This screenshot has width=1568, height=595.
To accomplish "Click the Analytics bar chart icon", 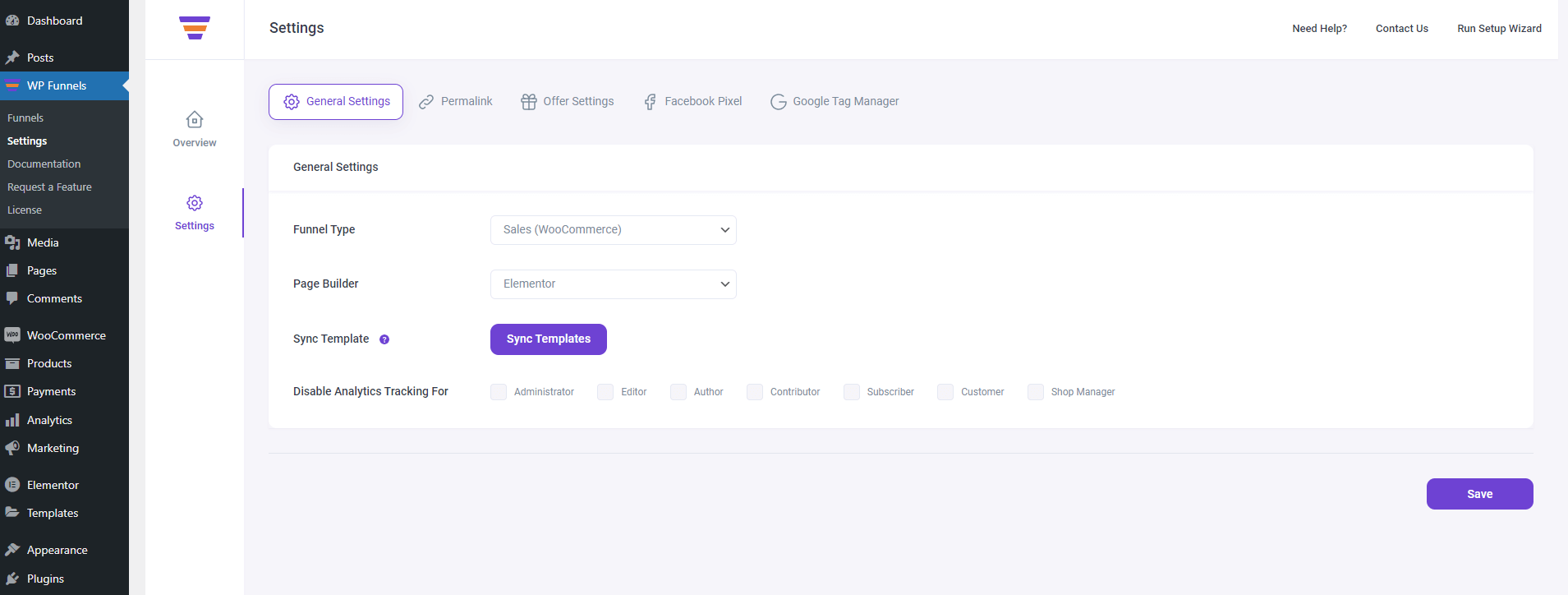I will click(12, 420).
